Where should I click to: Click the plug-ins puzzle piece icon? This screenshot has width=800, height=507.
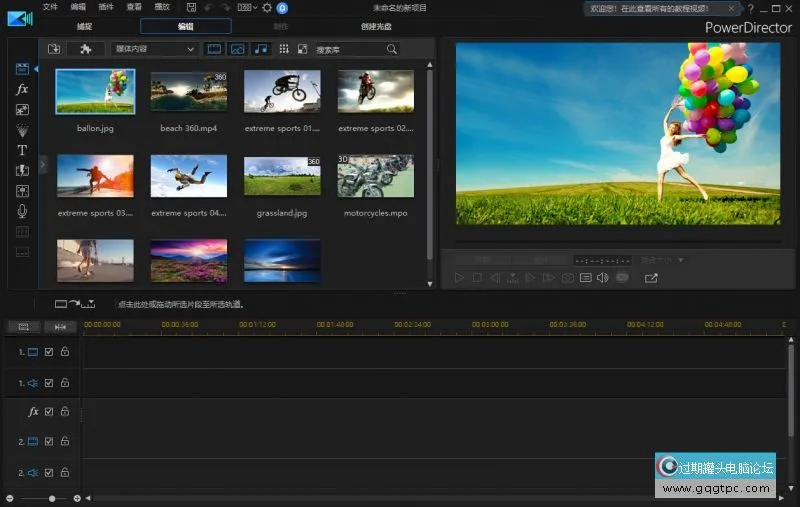point(86,49)
